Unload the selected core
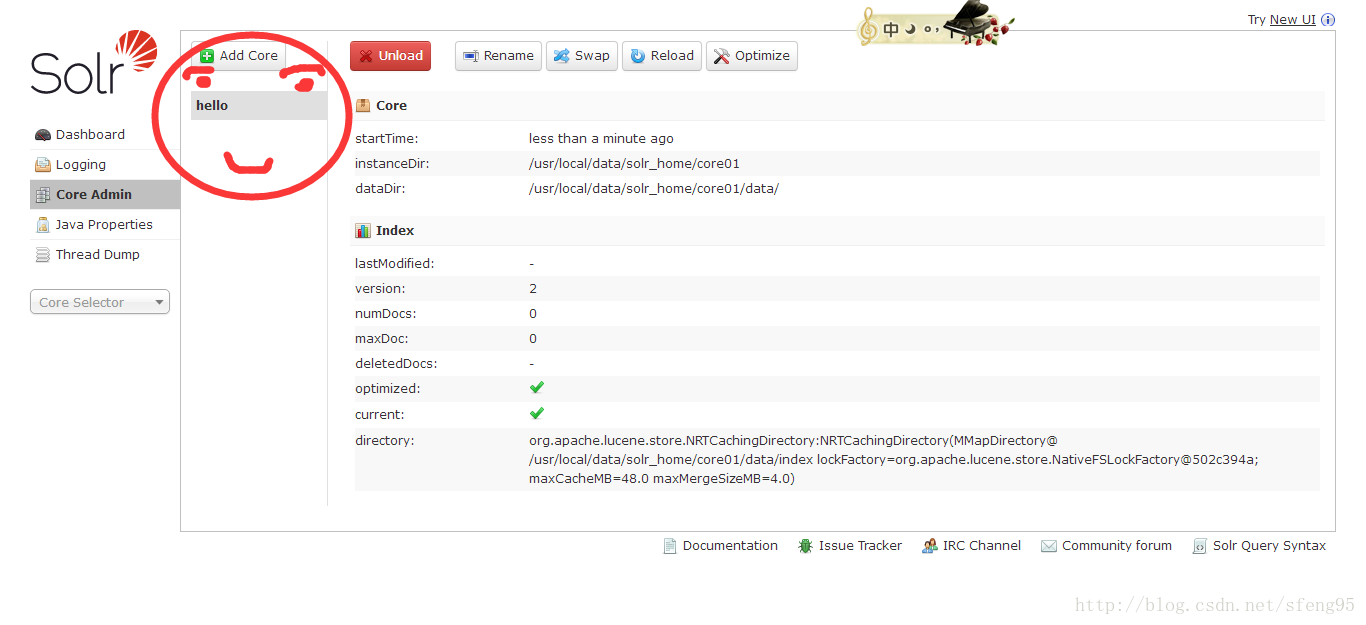1366x625 pixels. [x=390, y=56]
